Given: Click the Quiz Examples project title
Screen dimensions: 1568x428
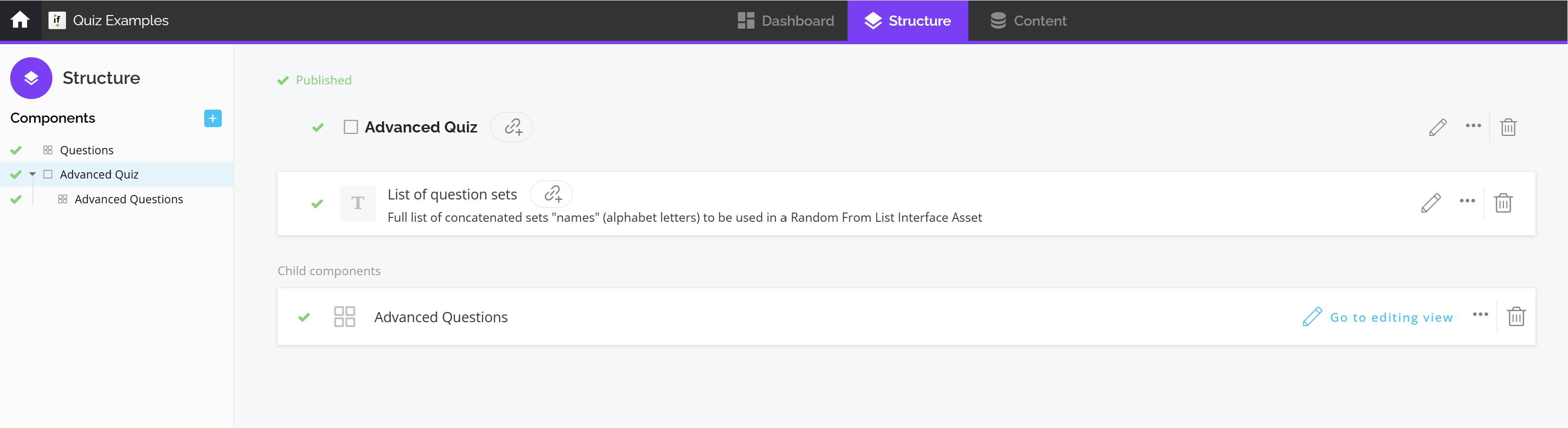Looking at the screenshot, I should (x=120, y=21).
